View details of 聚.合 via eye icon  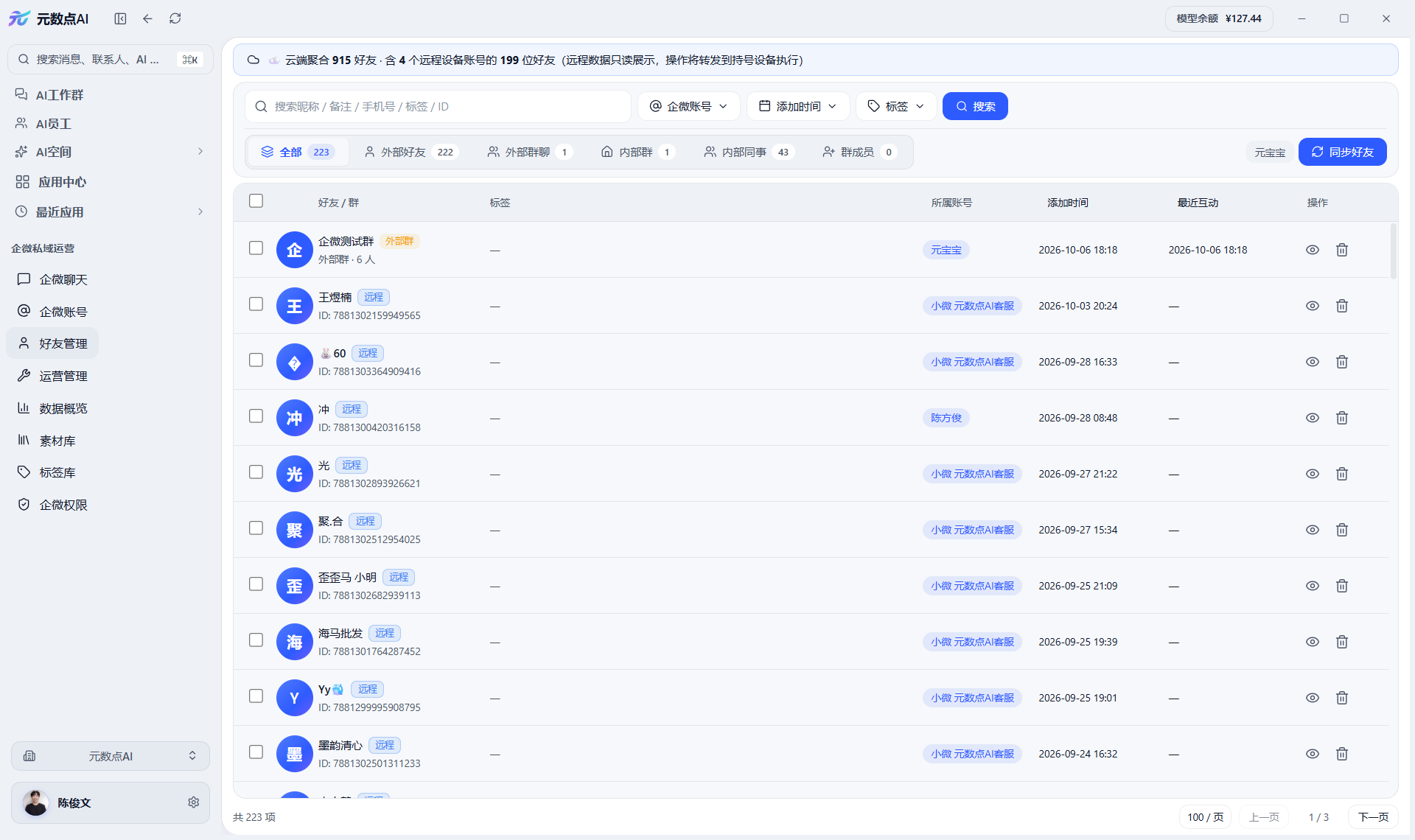click(1313, 530)
